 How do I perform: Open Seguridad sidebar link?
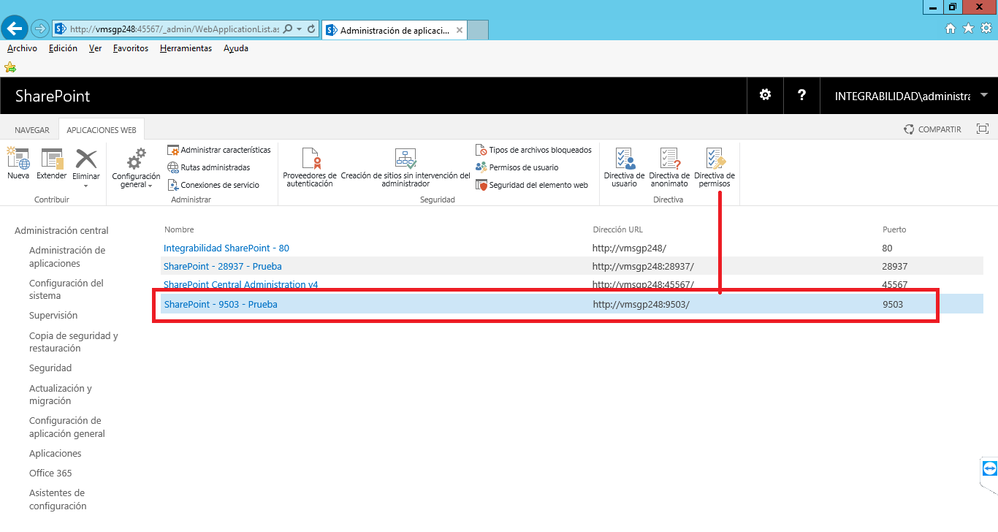pyautogui.click(x=50, y=368)
